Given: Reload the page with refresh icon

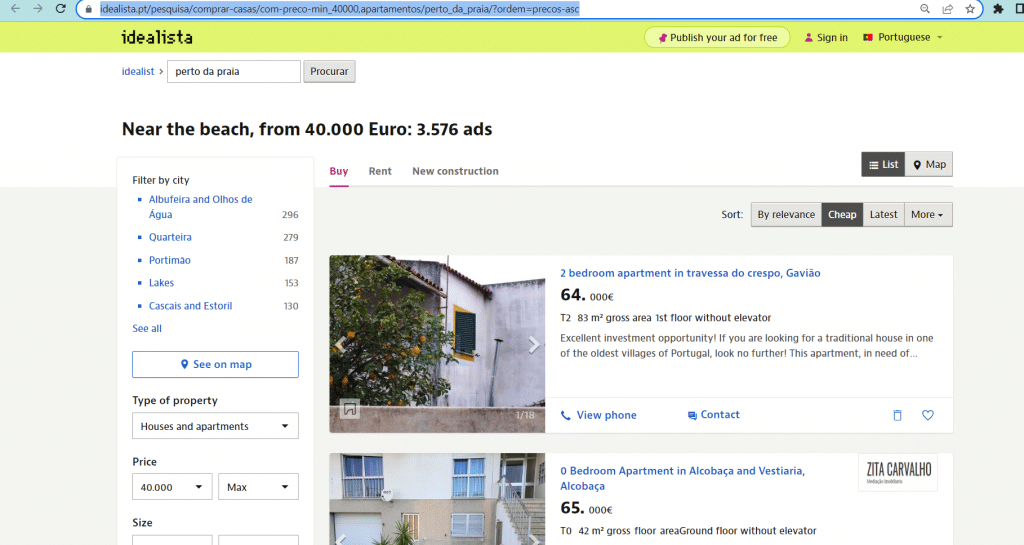Looking at the screenshot, I should (x=61, y=9).
